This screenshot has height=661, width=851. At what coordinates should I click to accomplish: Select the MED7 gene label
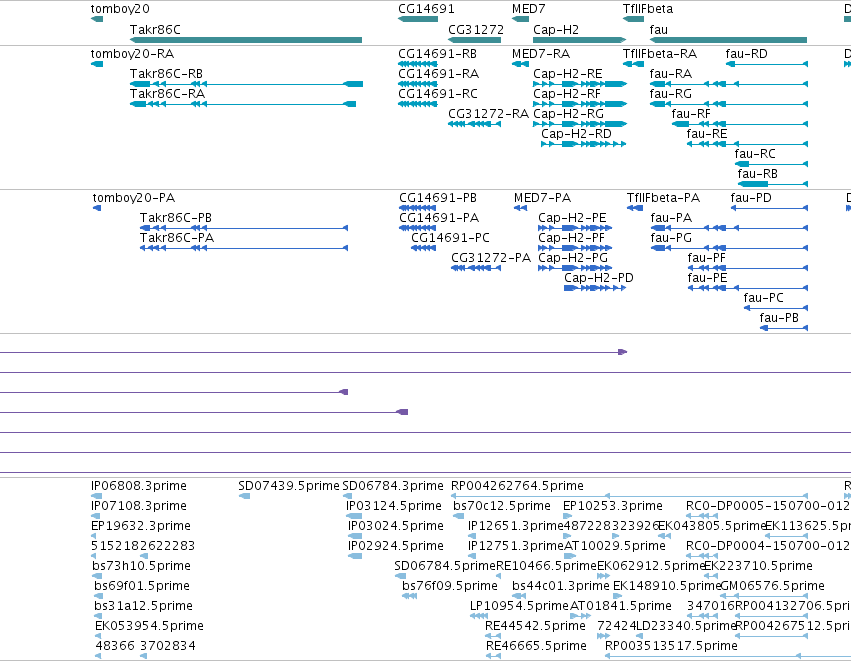tap(529, 9)
